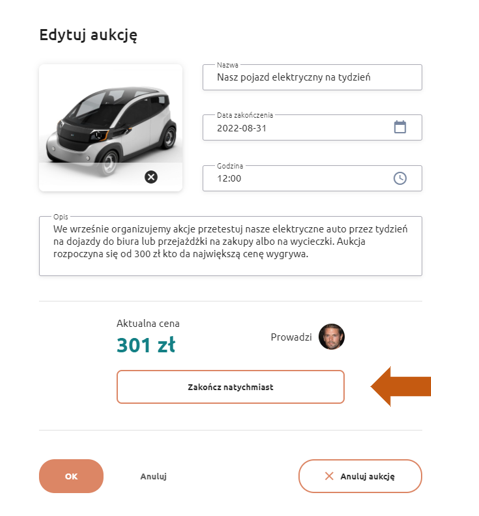The width and height of the screenshot is (479, 516).
Task: Remove the car image with X icon
Action: [x=151, y=177]
